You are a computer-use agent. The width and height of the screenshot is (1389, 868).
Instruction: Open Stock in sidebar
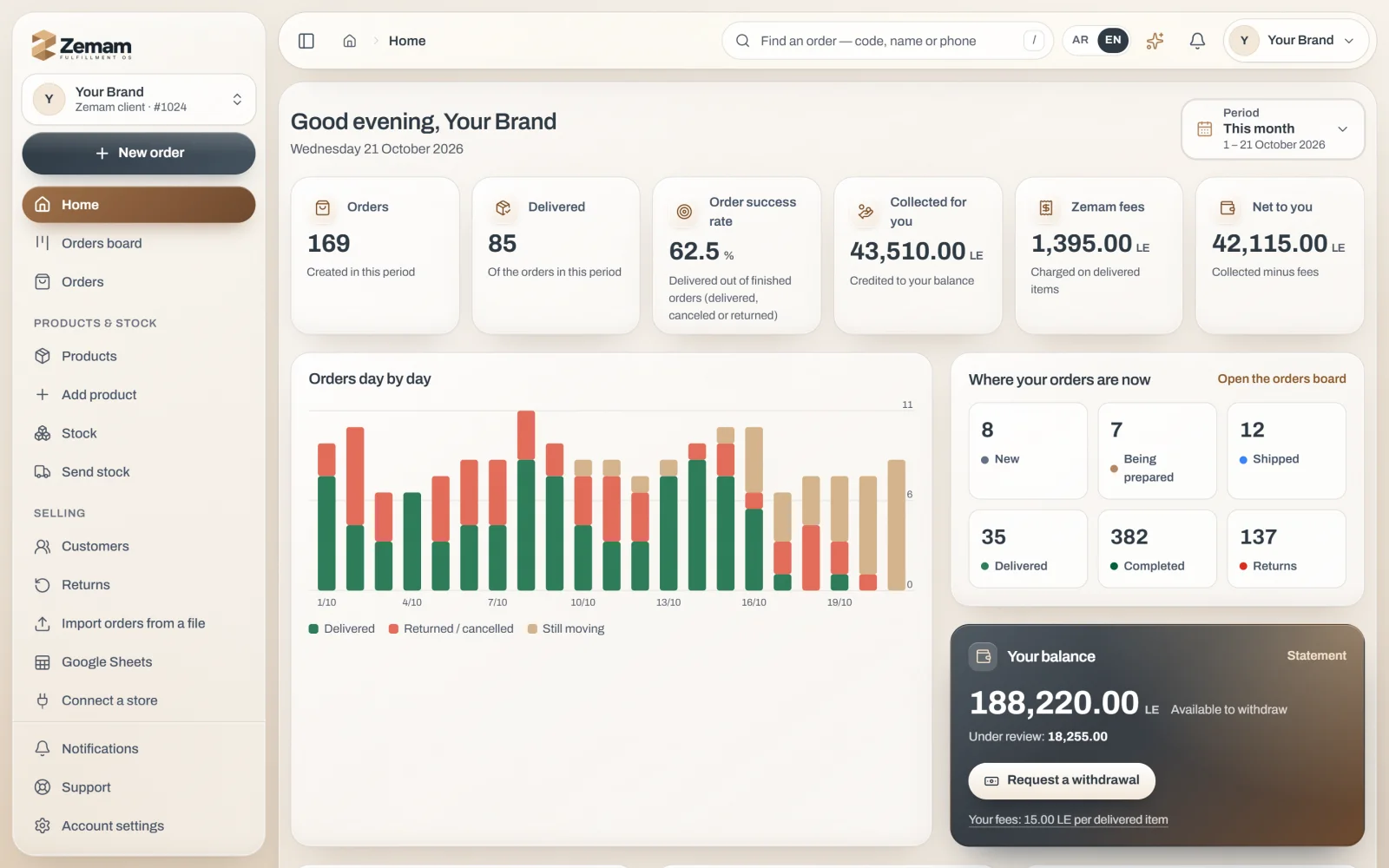(139, 433)
